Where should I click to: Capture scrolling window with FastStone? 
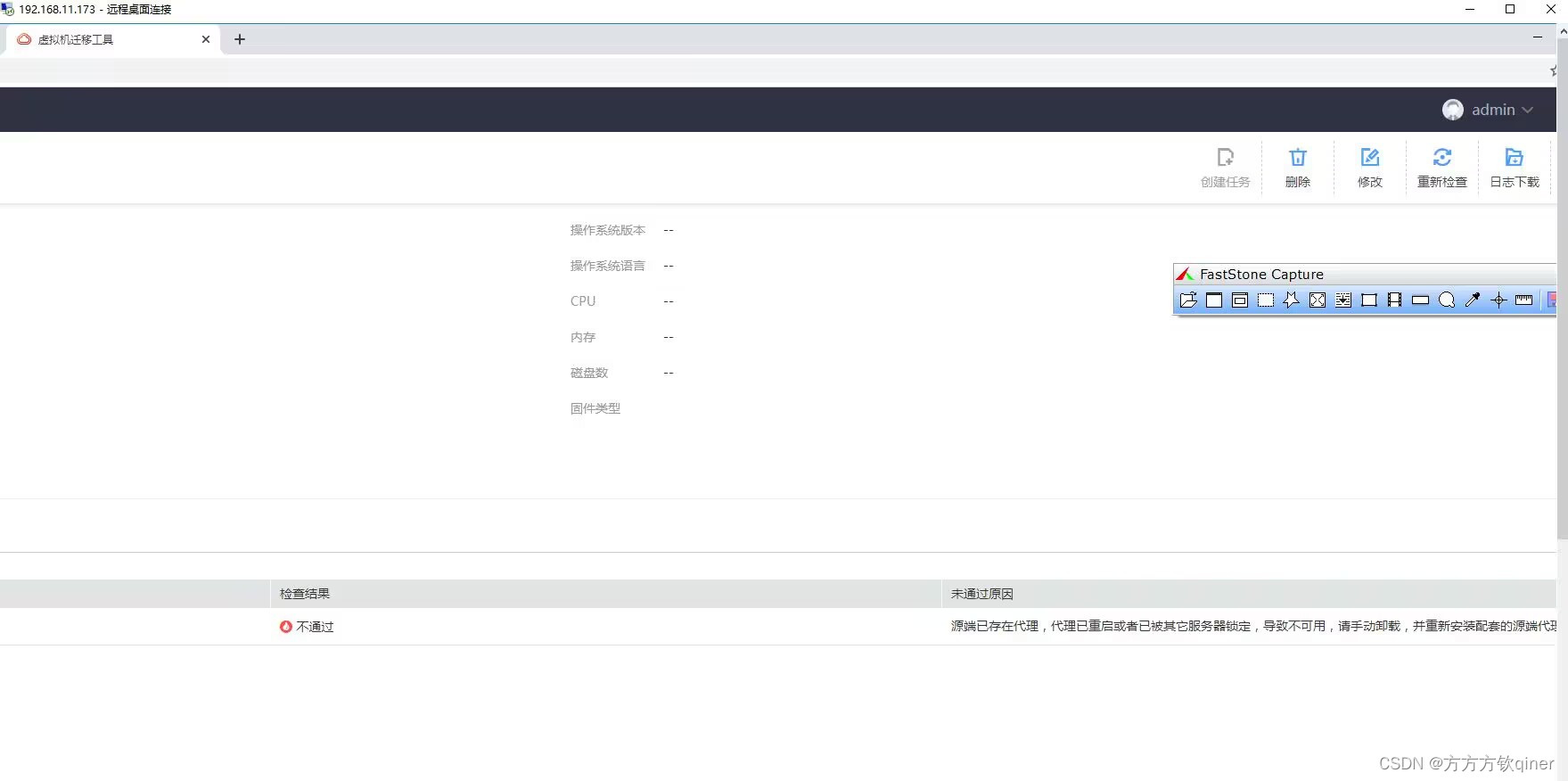(1343, 300)
